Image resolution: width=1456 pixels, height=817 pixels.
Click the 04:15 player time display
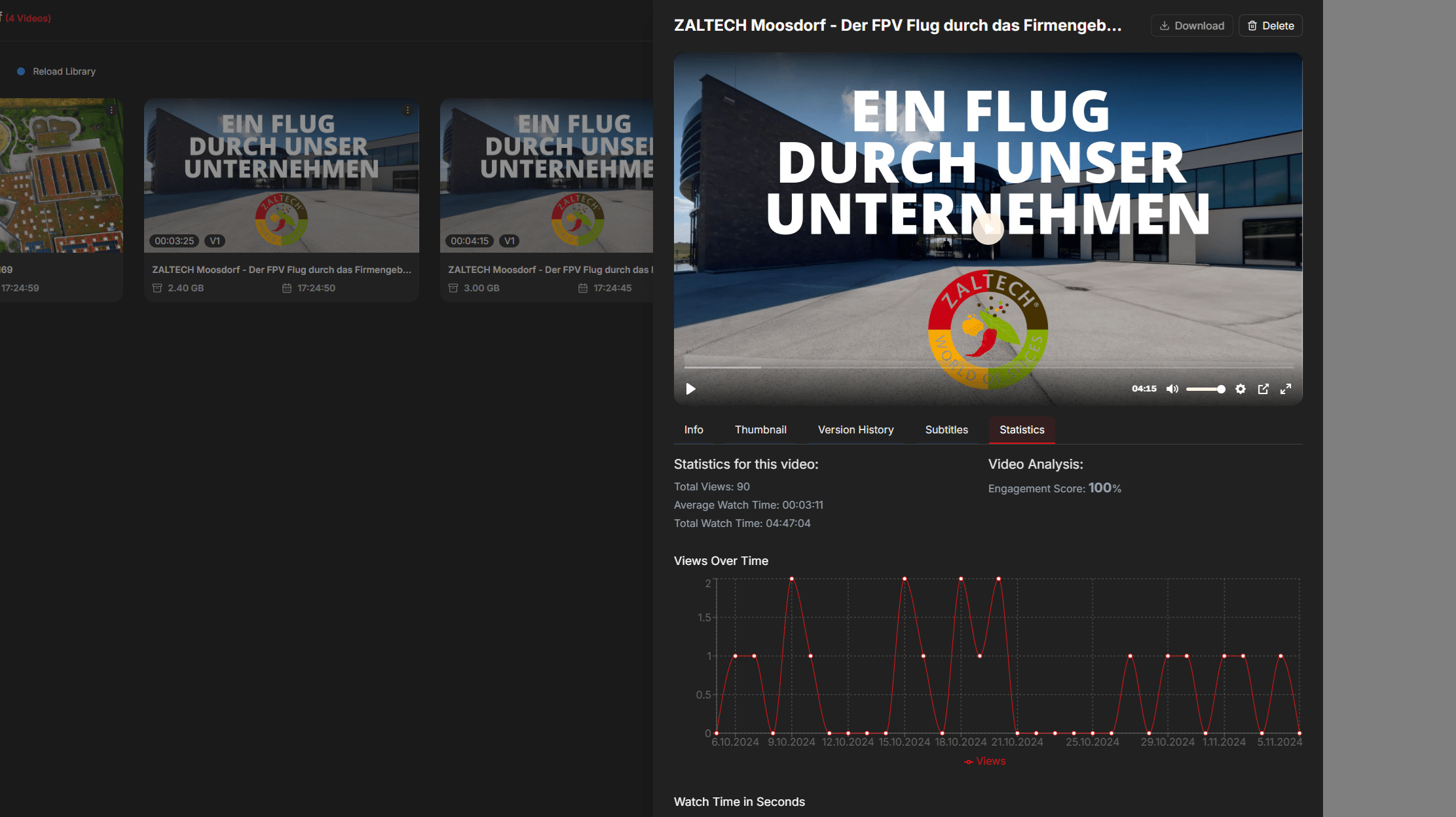pyautogui.click(x=1144, y=389)
